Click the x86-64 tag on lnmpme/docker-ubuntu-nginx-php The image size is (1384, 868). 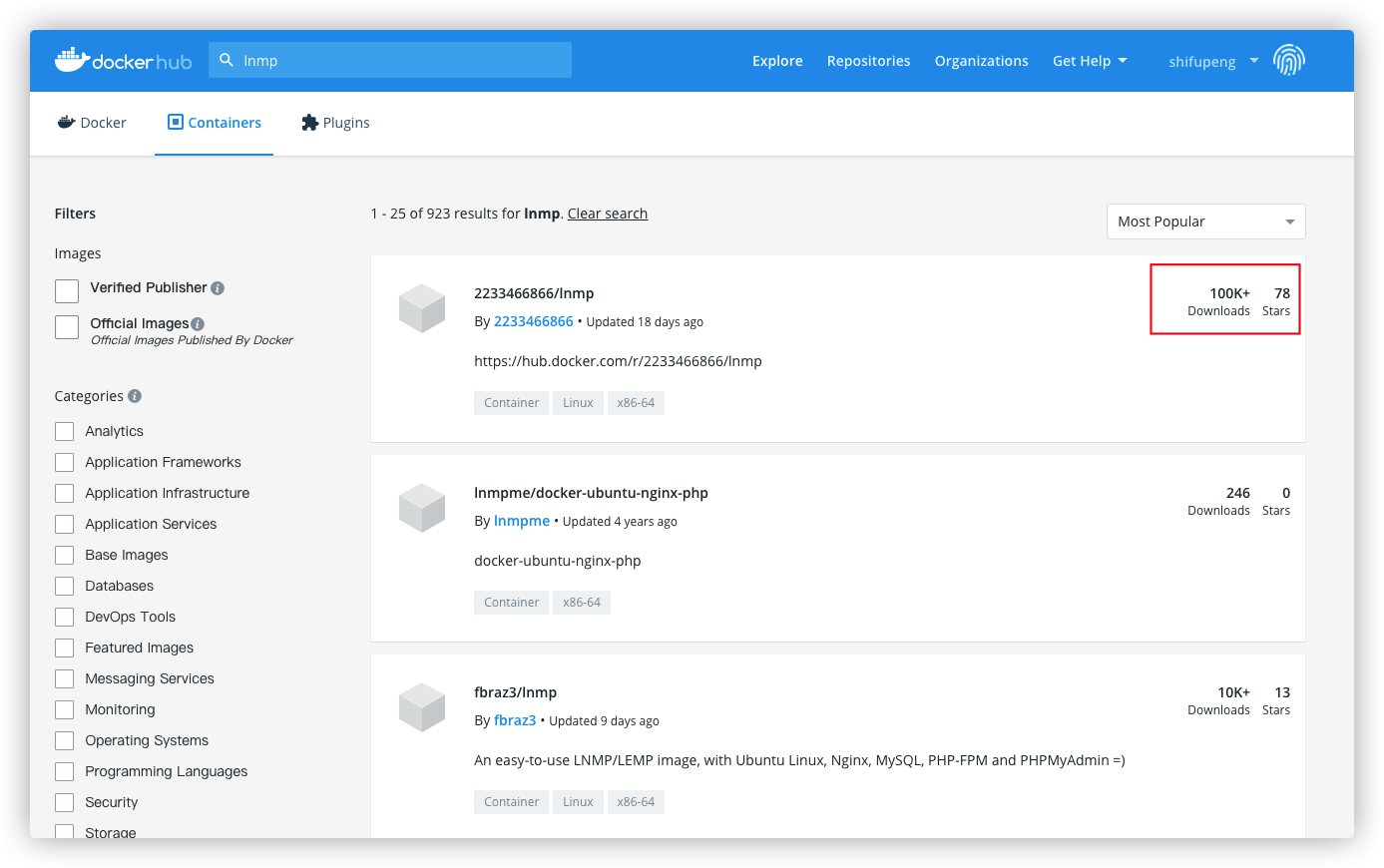click(582, 603)
